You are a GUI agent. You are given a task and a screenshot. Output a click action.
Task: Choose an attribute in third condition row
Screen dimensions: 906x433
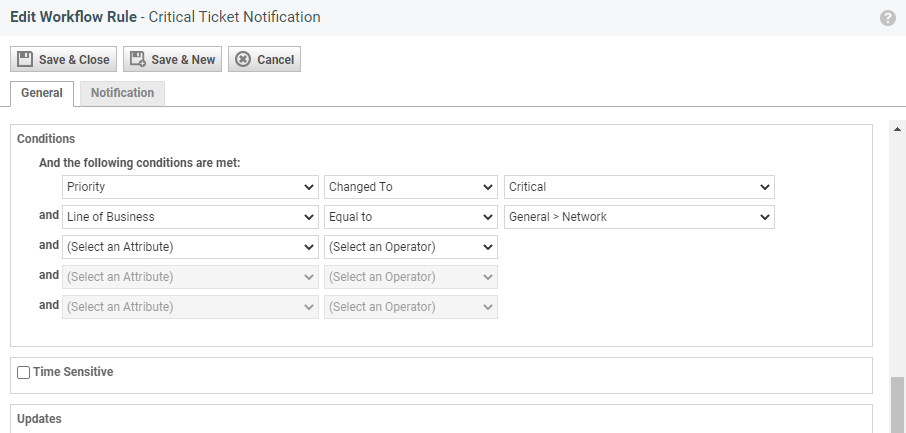[190, 247]
